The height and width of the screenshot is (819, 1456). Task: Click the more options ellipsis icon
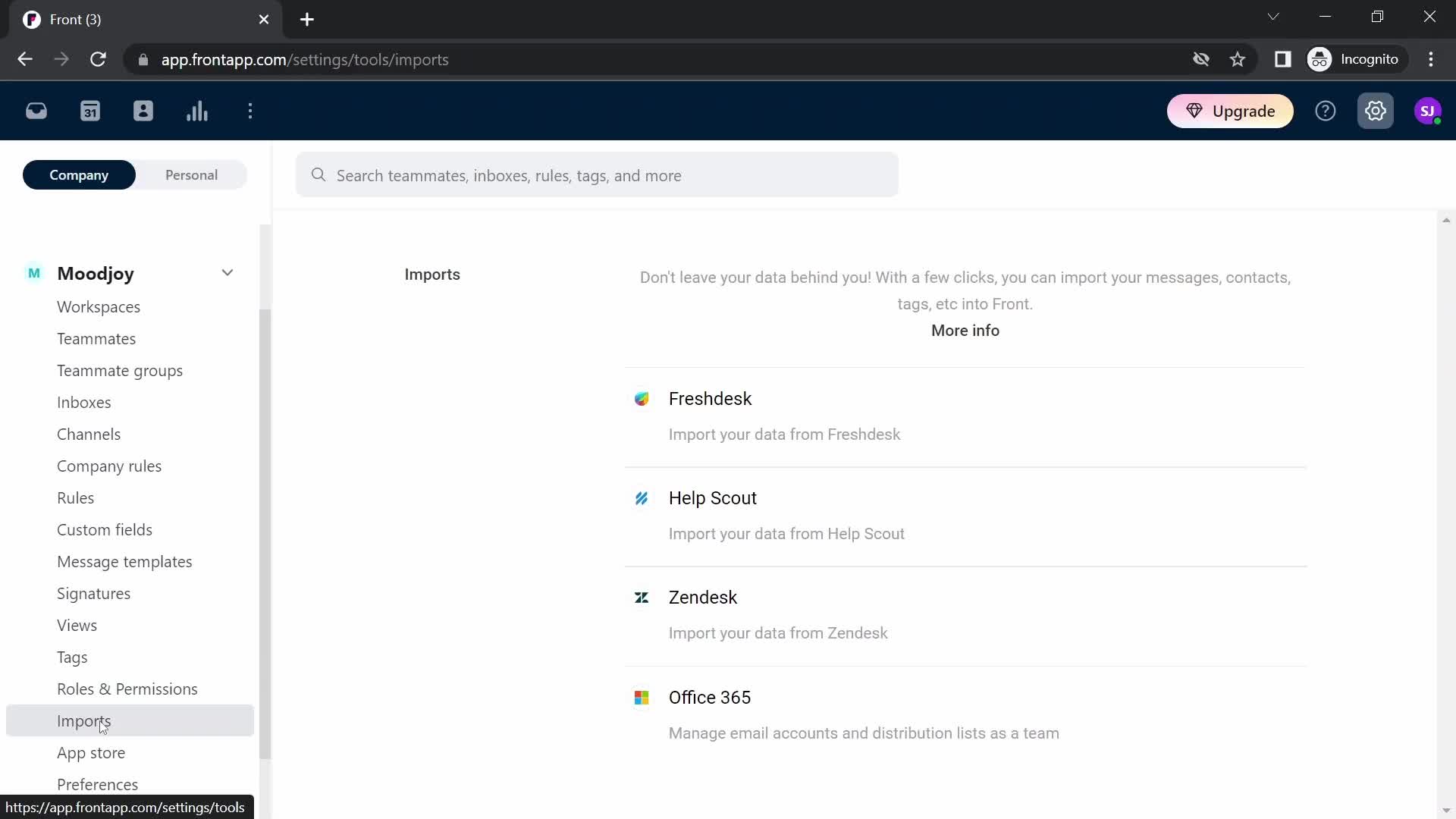[x=251, y=111]
